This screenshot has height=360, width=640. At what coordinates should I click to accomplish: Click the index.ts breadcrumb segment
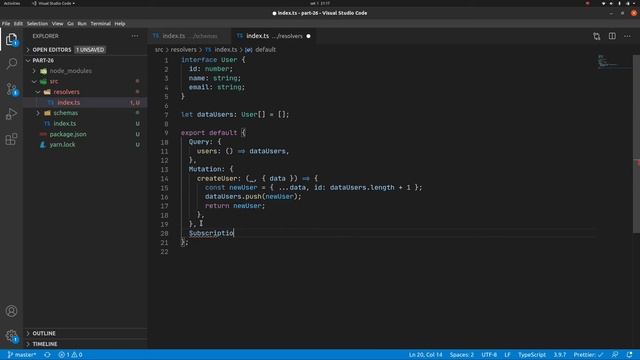click(x=221, y=49)
